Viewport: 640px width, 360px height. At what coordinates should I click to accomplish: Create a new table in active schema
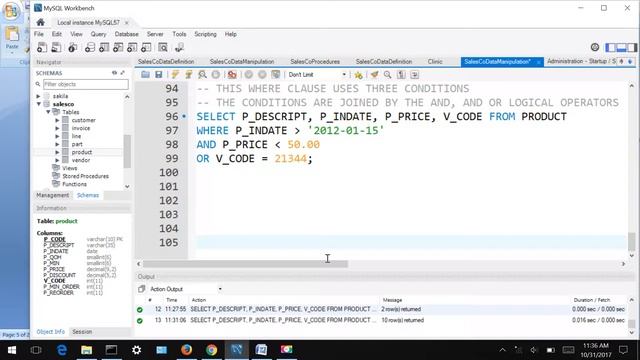(x=104, y=47)
